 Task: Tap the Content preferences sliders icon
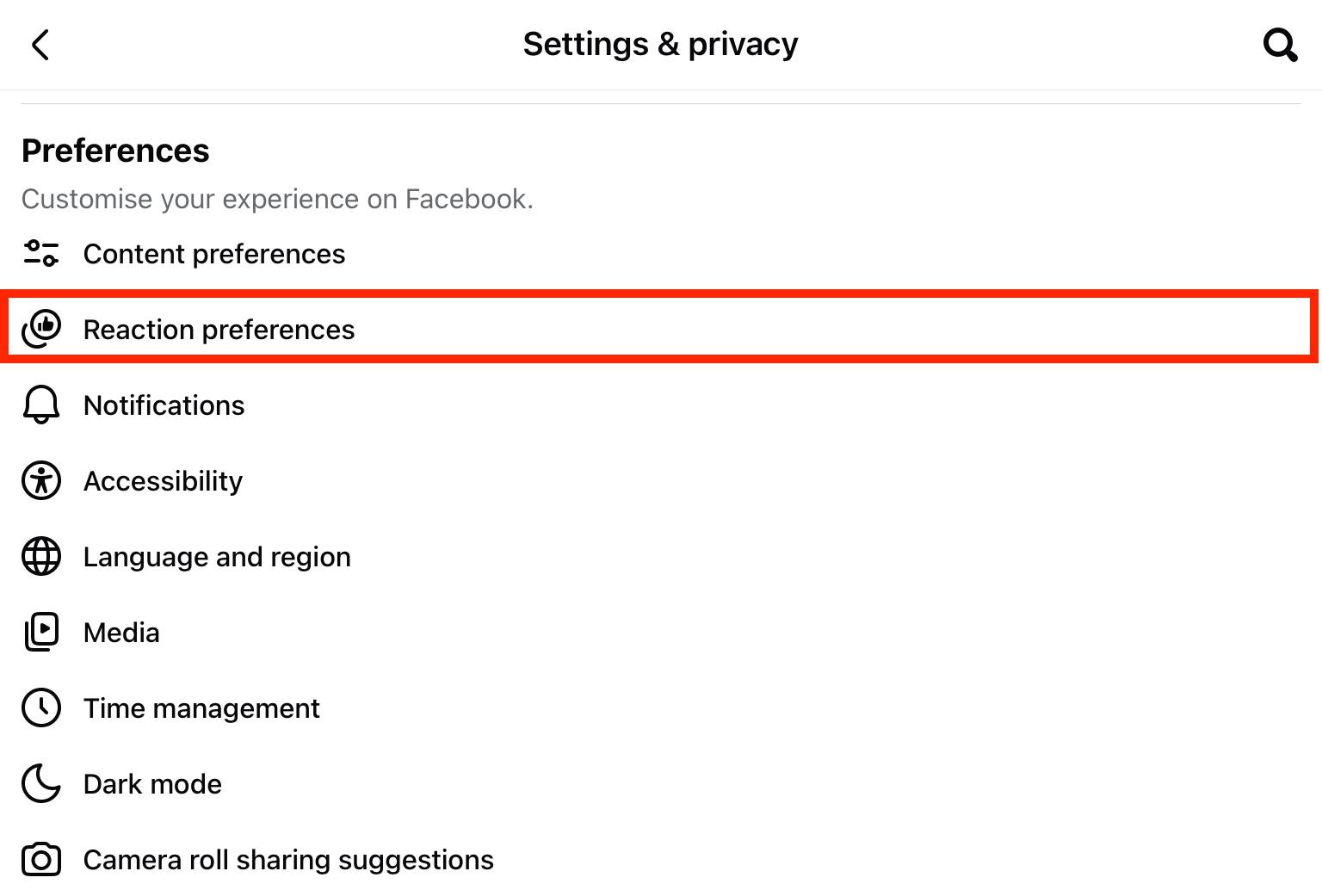[40, 254]
